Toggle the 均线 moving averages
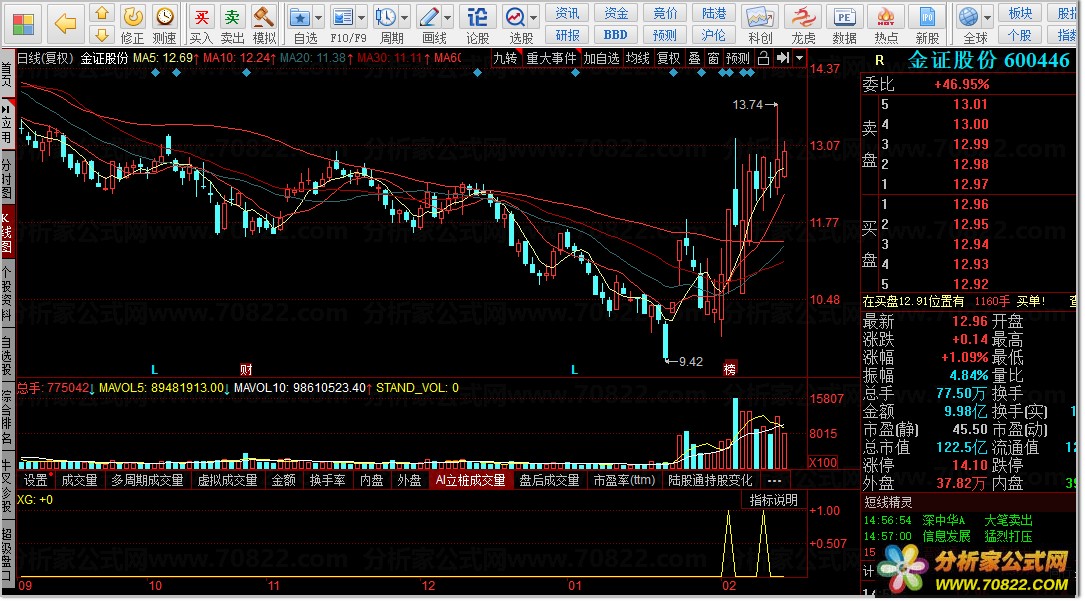 638,58
